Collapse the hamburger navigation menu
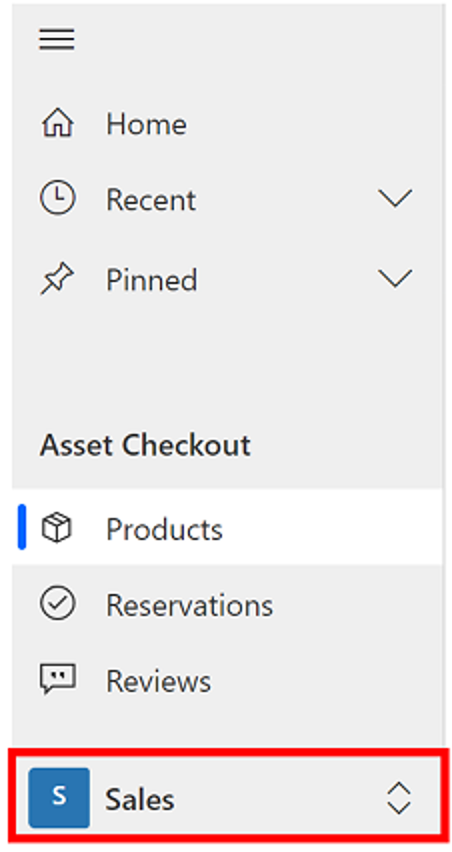Image resolution: width=452 pixels, height=852 pixels. click(x=57, y=40)
